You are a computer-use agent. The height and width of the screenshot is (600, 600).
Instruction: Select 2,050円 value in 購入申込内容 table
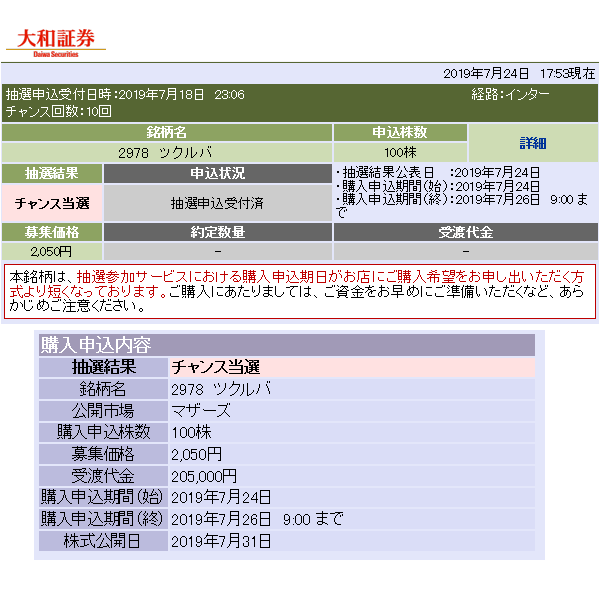[x=352, y=454]
